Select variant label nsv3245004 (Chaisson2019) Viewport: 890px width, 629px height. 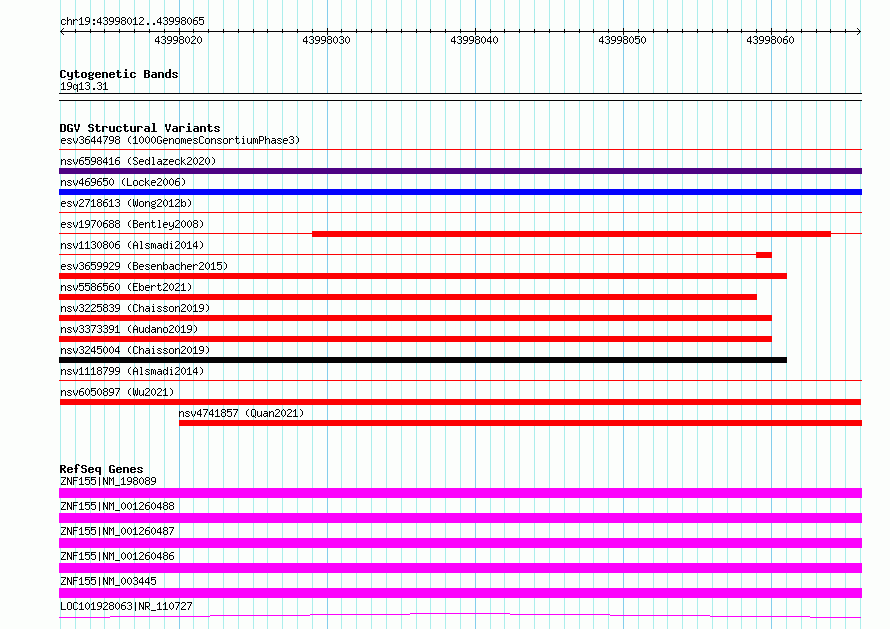click(x=135, y=350)
